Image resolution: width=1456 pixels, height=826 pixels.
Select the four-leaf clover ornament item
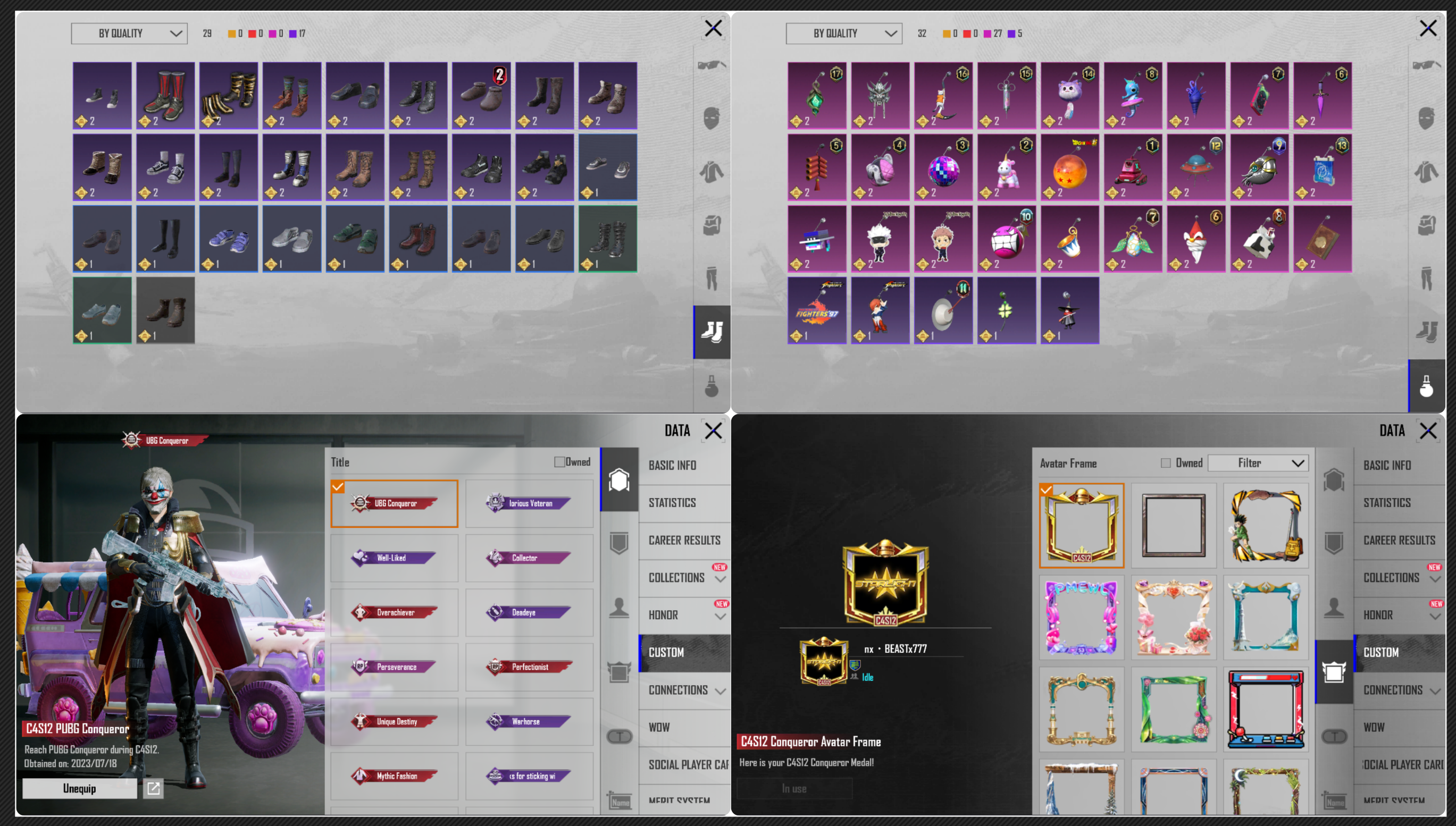tap(1007, 310)
